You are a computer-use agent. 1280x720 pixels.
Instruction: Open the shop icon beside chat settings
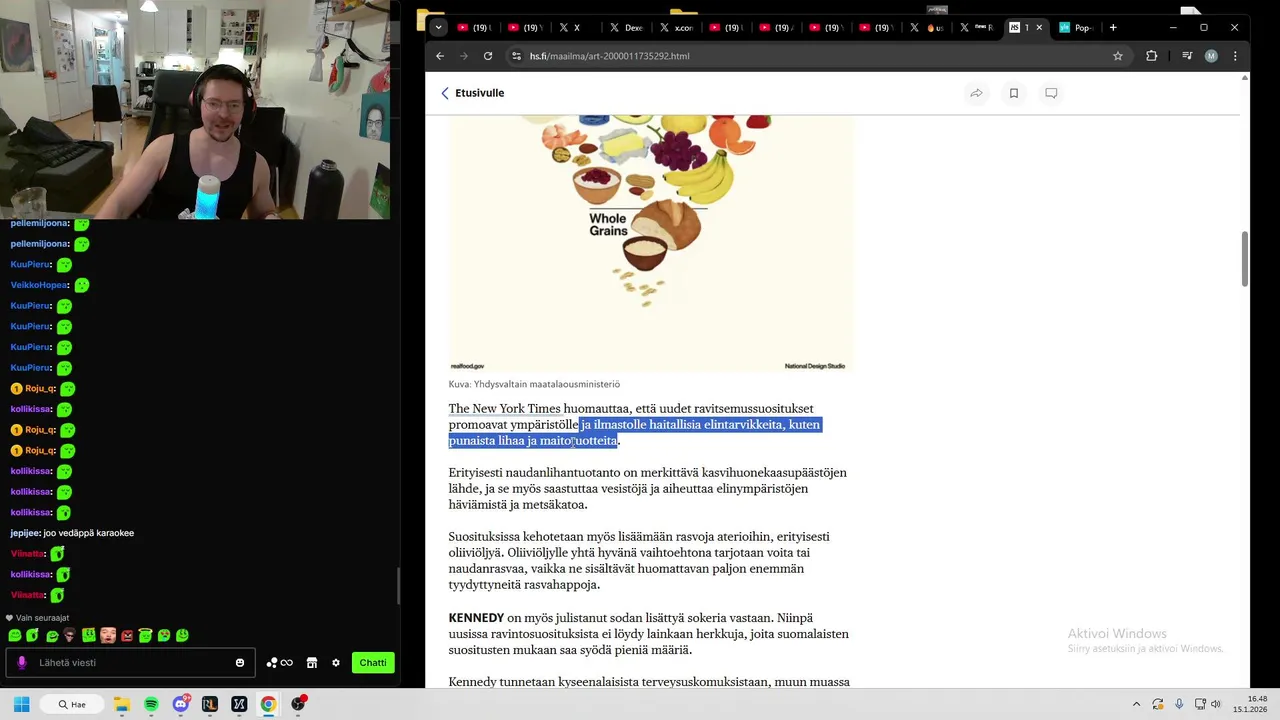311,662
